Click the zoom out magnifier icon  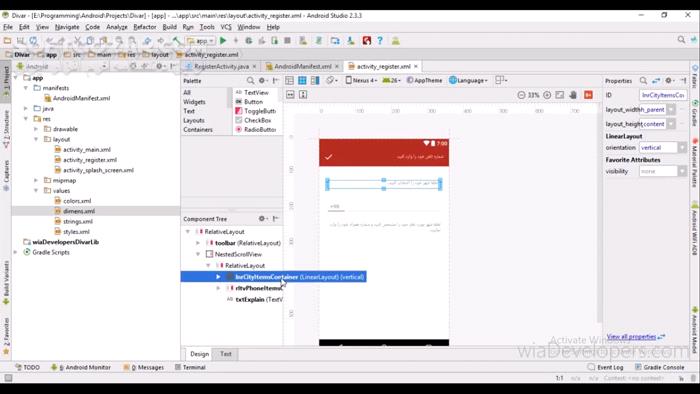pyautogui.click(x=521, y=95)
